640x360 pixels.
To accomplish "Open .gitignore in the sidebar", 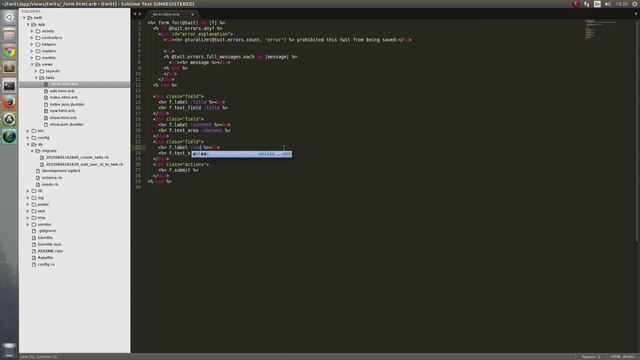I will pos(47,231).
